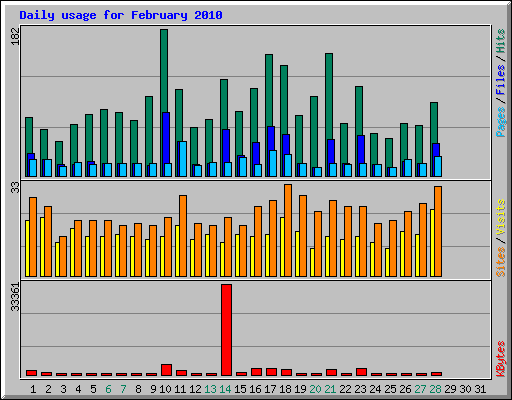
Task: Click the red KBytes bar for day 23
Action: pos(361,372)
